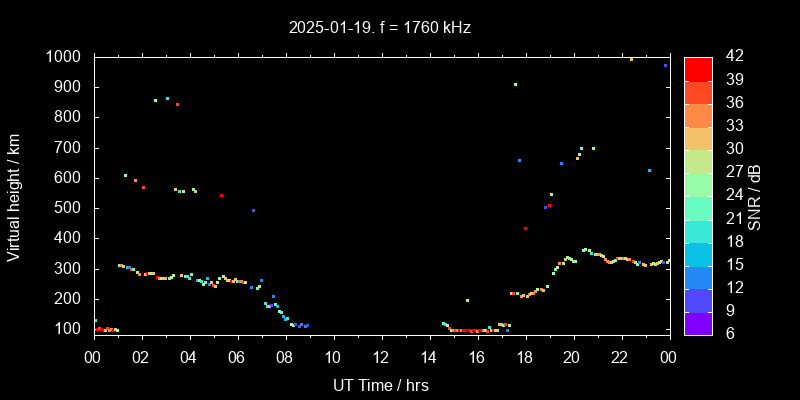The image size is (800, 400).
Task: Click the turquoise 18–21 dB colorbar segment
Action: tap(698, 230)
